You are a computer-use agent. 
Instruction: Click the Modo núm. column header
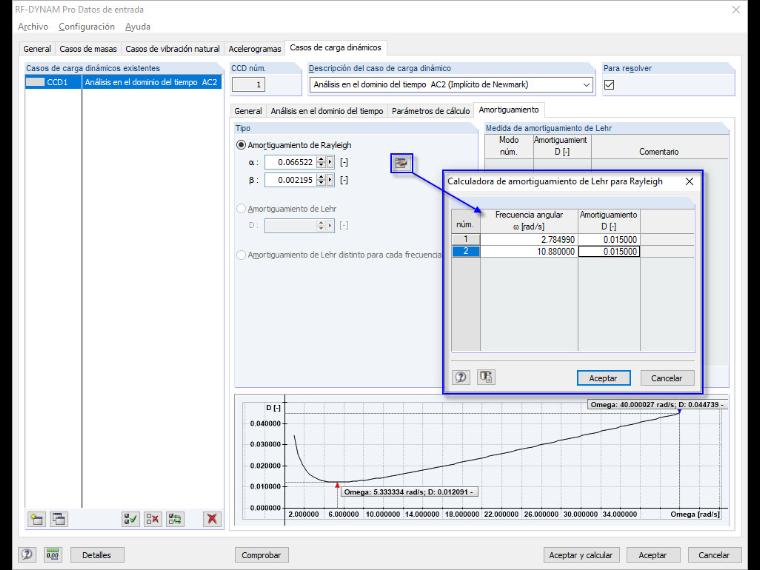(509, 146)
